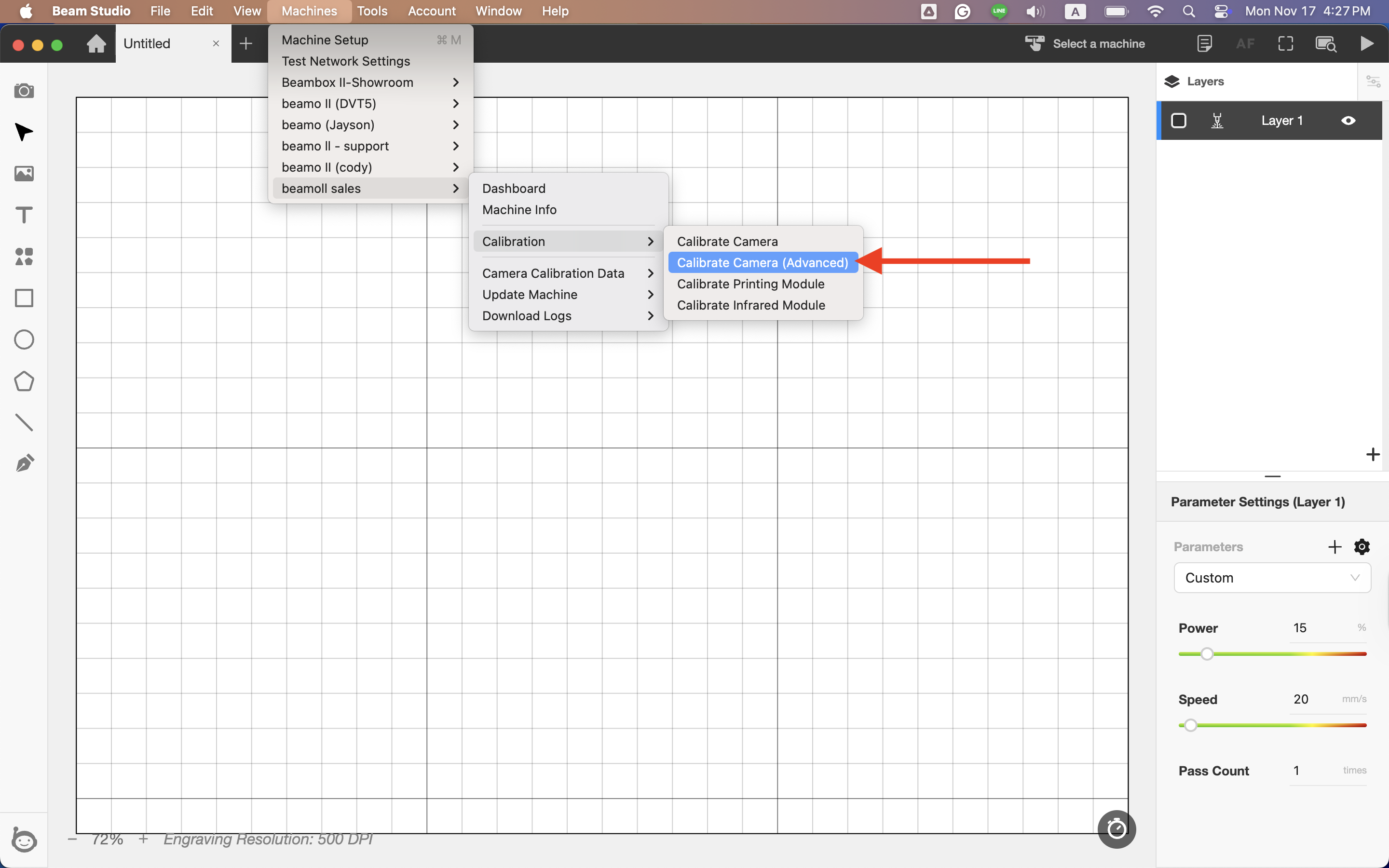Choose Machine Setup menu item
This screenshot has width=1389, height=868.
(x=370, y=40)
